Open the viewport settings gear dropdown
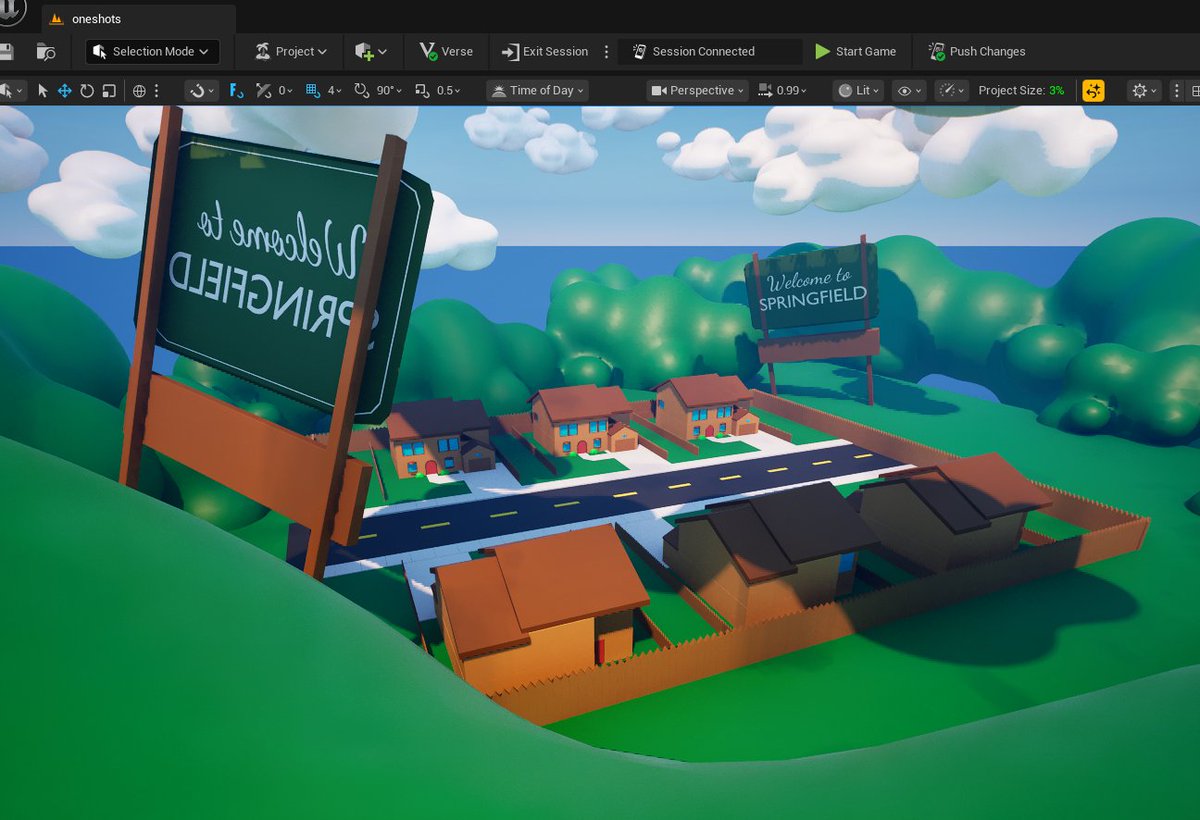The image size is (1200, 820). coord(1143,90)
